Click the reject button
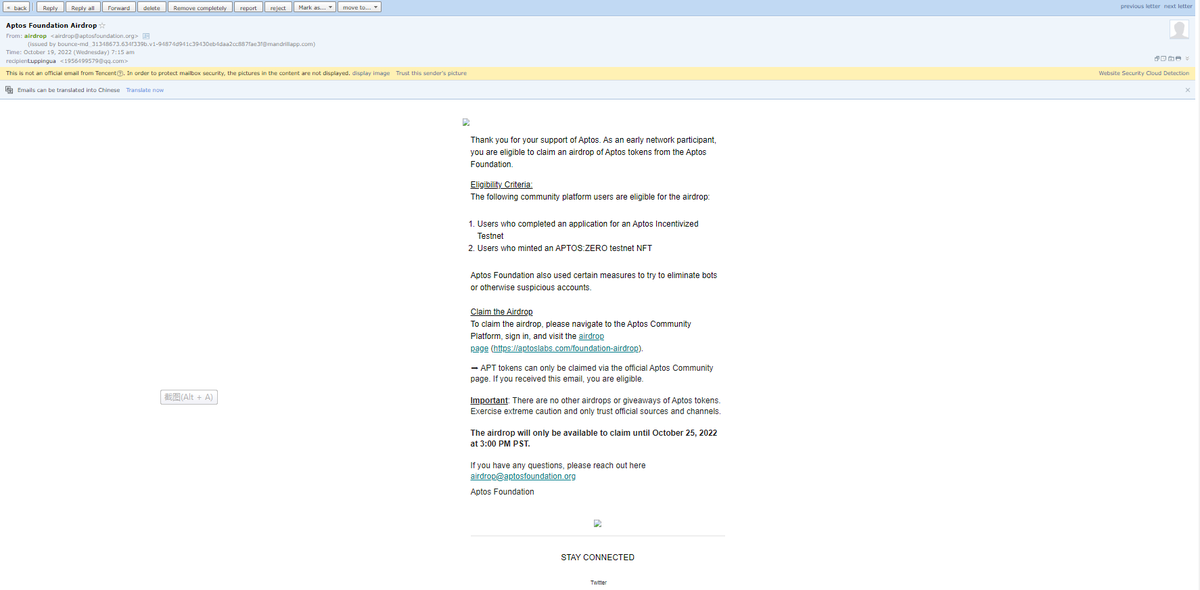This screenshot has width=1200, height=590. tap(278, 7)
